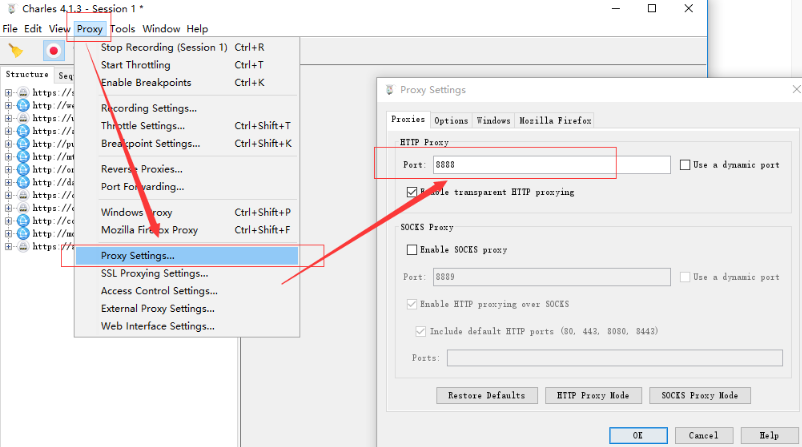Click the Charles icon in the title bar
Image resolution: width=802 pixels, height=447 pixels.
coord(12,9)
